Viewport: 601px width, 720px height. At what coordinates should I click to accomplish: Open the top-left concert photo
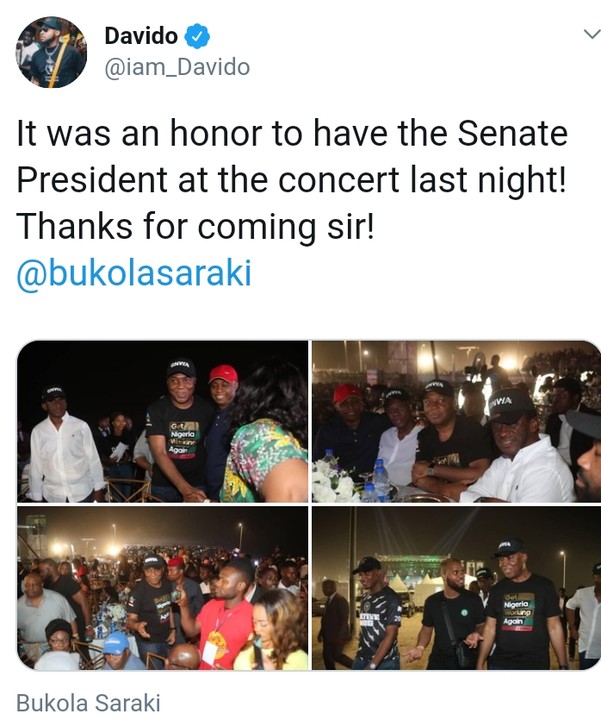(x=162, y=420)
